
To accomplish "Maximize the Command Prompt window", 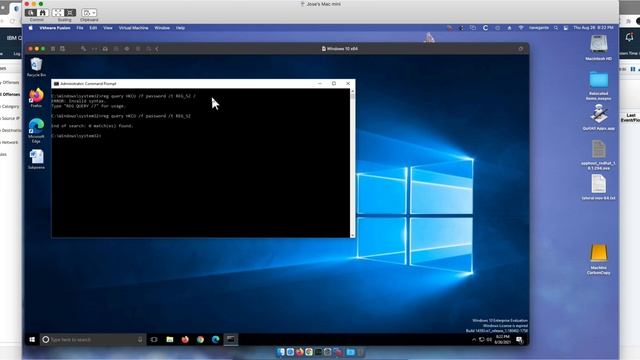I will click(334, 84).
